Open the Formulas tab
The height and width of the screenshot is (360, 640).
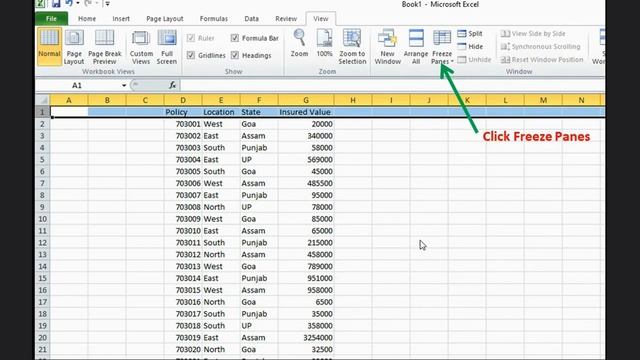click(213, 19)
